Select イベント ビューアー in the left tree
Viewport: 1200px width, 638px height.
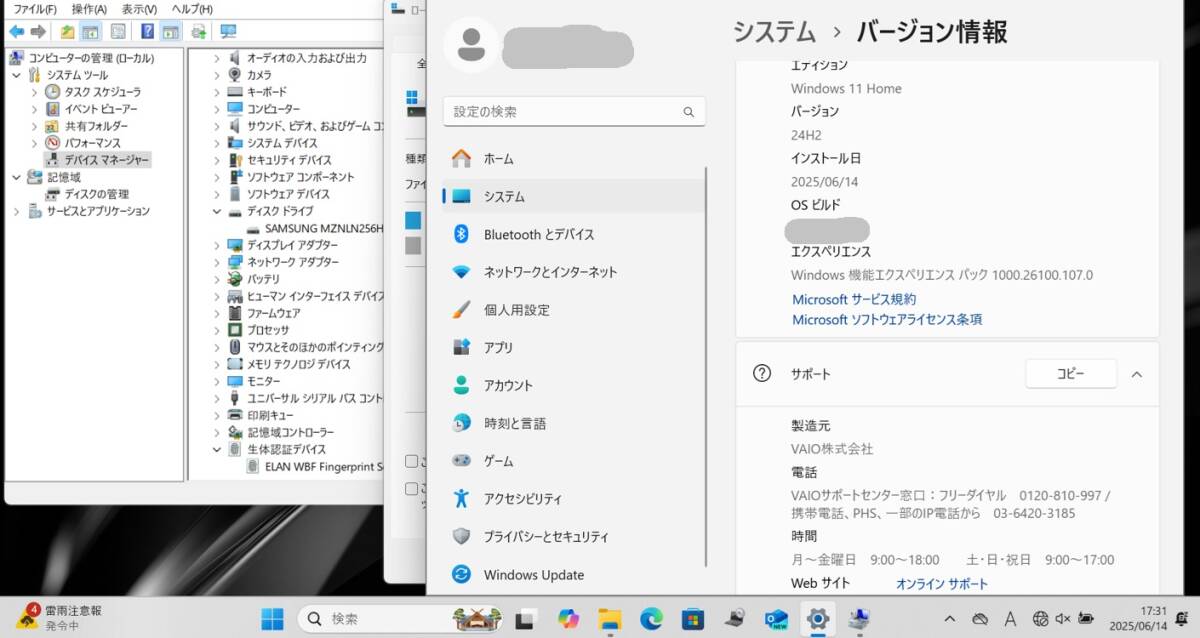pos(101,109)
